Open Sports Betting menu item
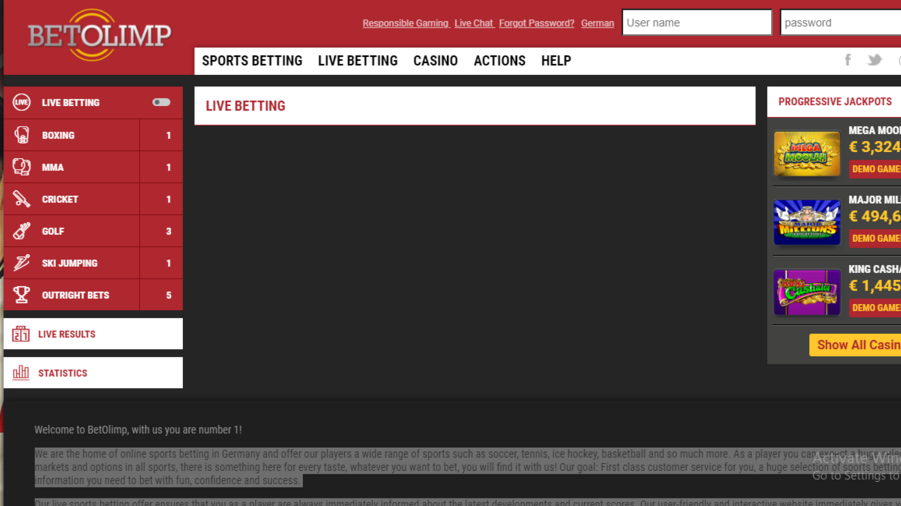This screenshot has width=901, height=506. (252, 61)
